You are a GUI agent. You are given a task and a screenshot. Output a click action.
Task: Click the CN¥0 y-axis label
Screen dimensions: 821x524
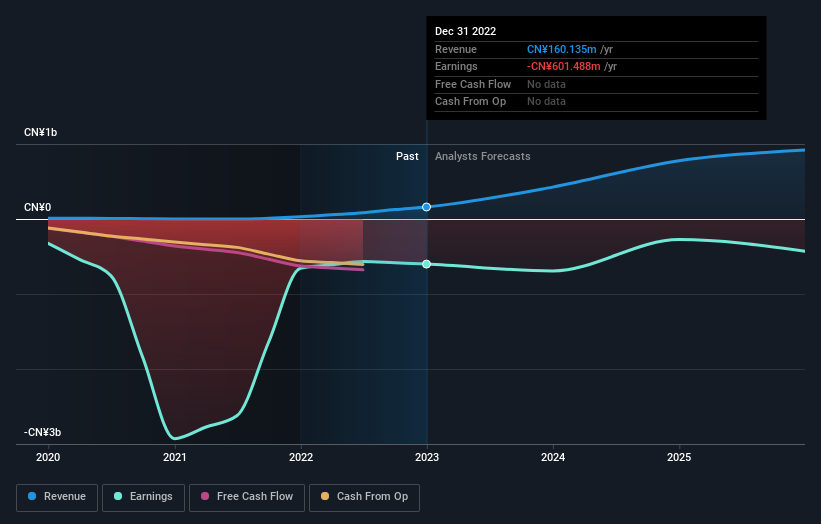pyautogui.click(x=38, y=207)
